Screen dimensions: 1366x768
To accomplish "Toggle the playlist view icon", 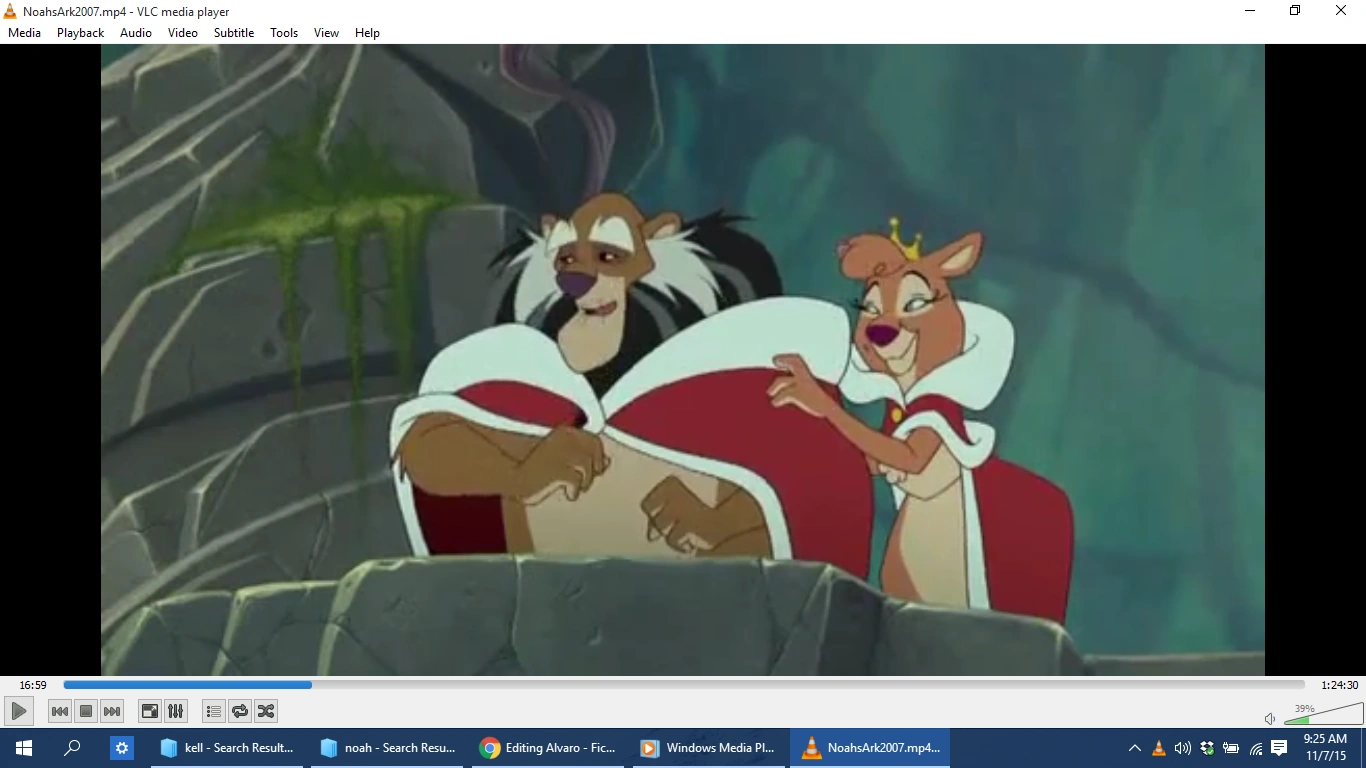I will (213, 711).
